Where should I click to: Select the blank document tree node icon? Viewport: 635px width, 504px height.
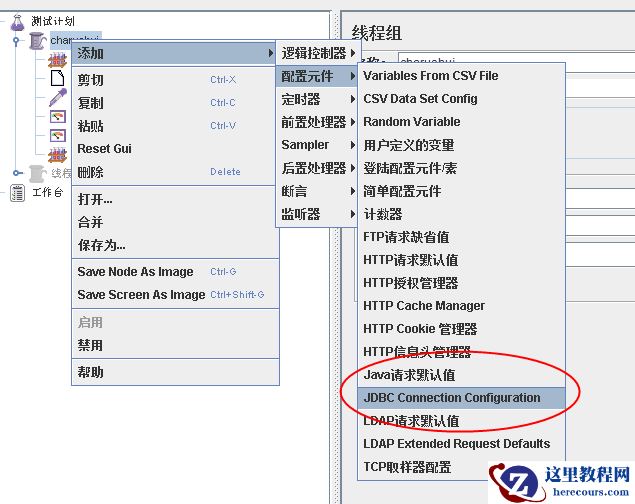[57, 78]
